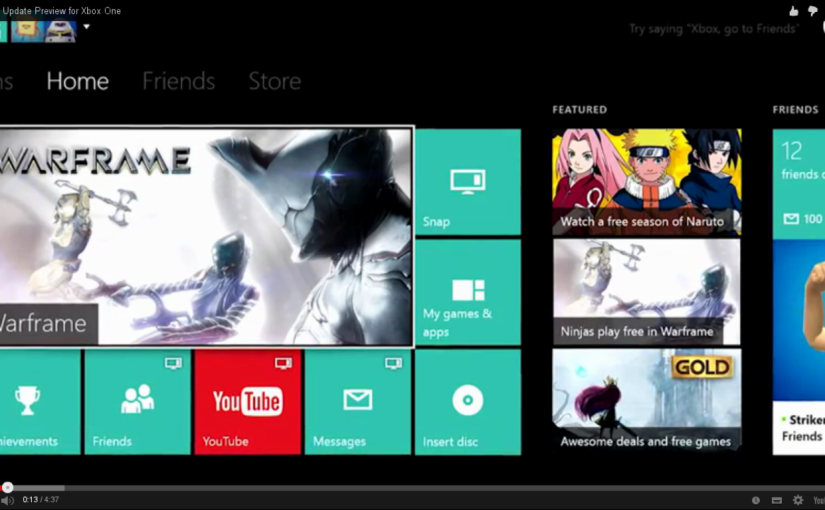Mute the video with the speaker icon
This screenshot has width=825, height=510.
point(7,501)
